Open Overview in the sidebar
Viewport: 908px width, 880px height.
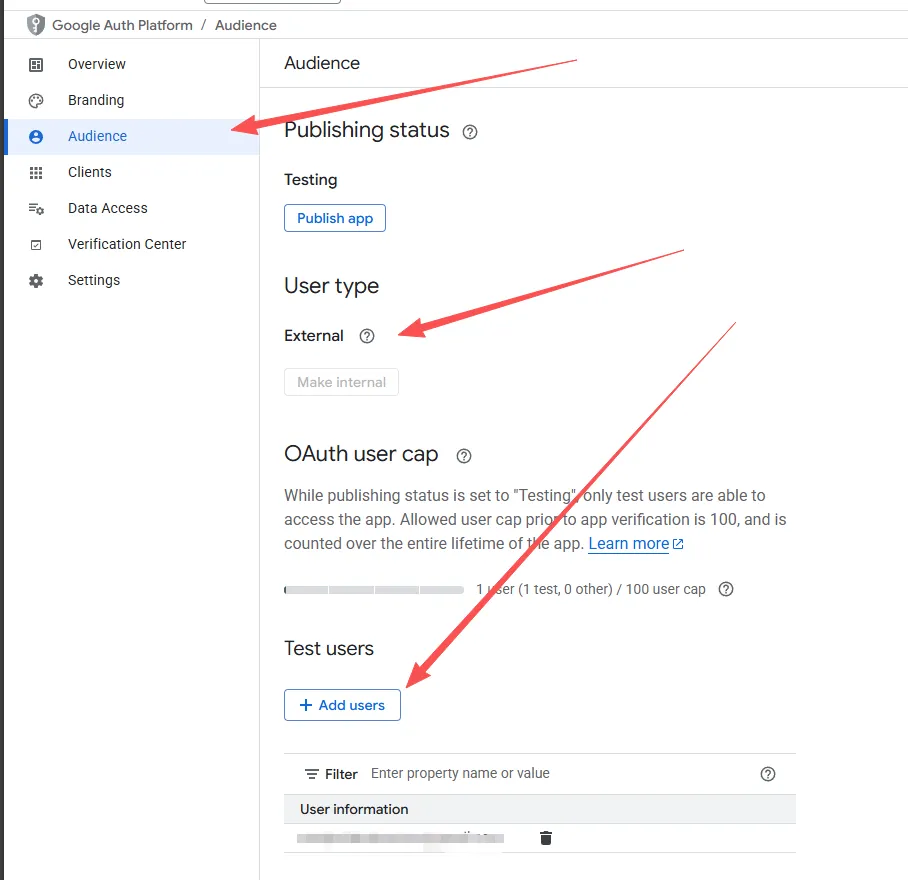[132, 64]
